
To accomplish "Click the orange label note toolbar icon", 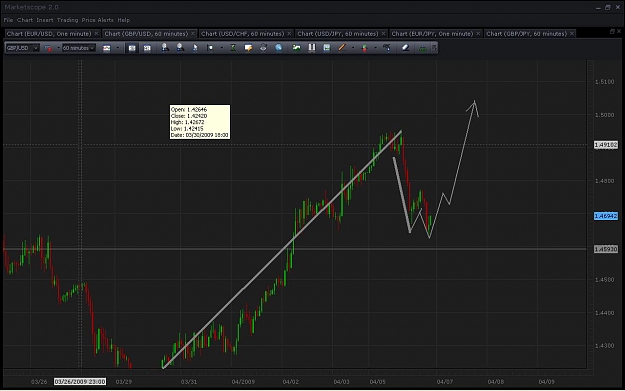I will (248, 48).
